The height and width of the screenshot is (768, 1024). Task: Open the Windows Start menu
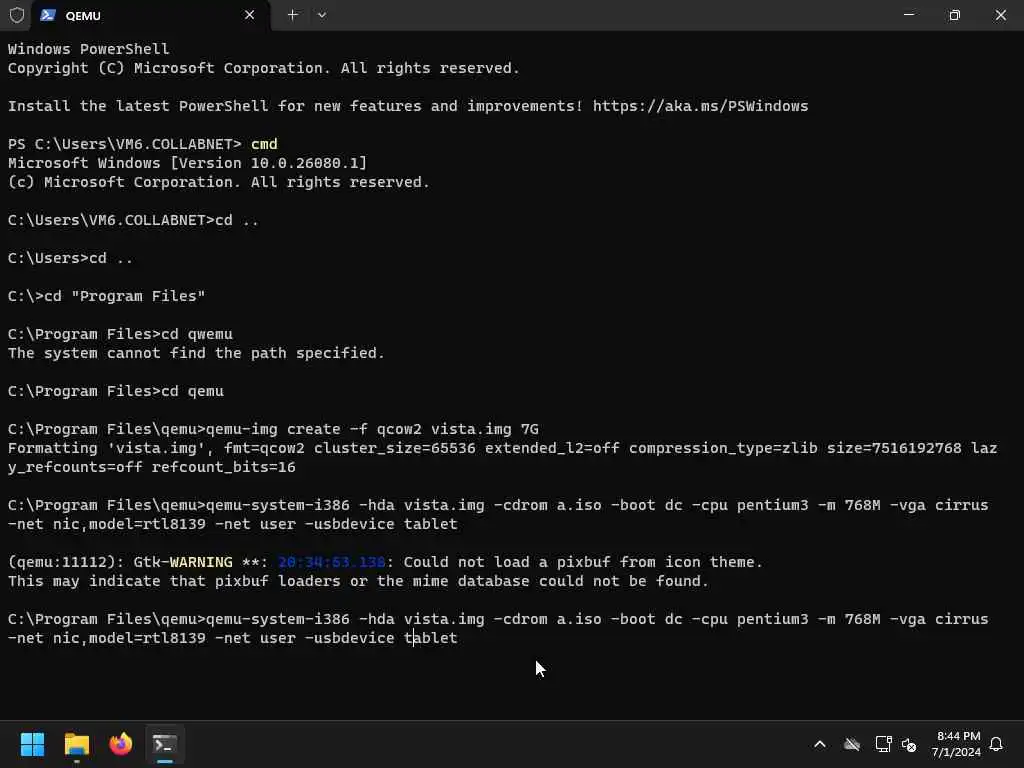pyautogui.click(x=32, y=744)
